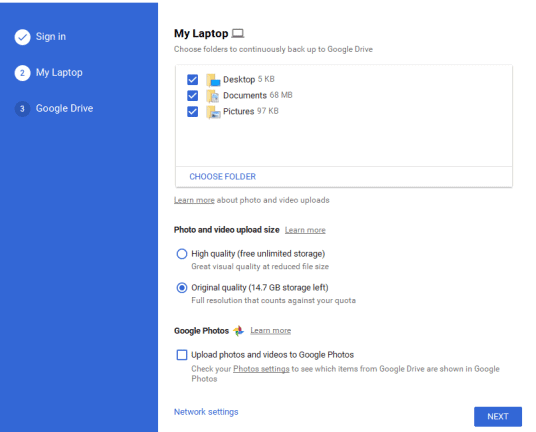The image size is (536, 432).
Task: Click the laptop icon beside My Laptop heading
Action: point(238,33)
